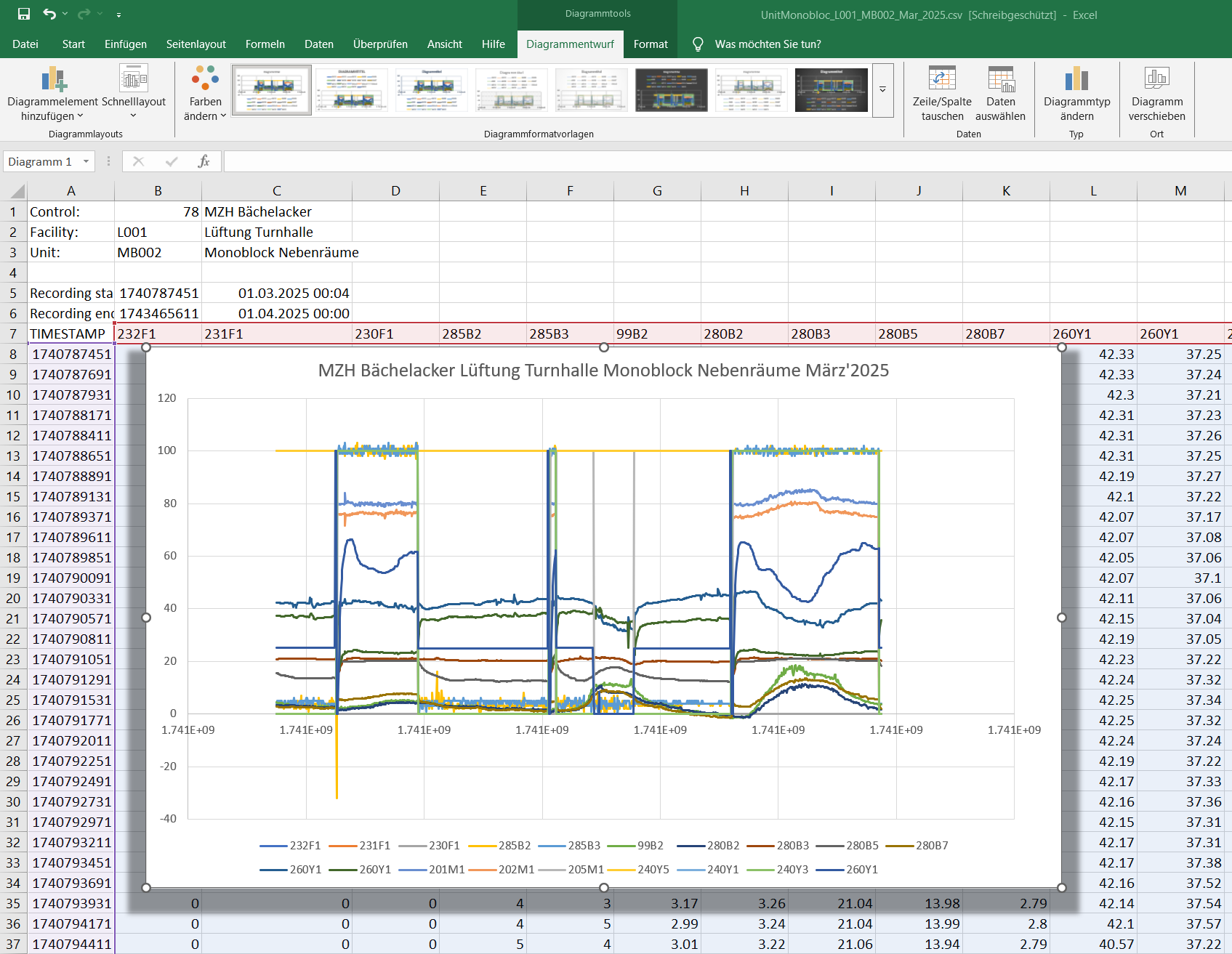Screen dimensions: 1232x954
Task: Open the Datei menu
Action: point(25,44)
